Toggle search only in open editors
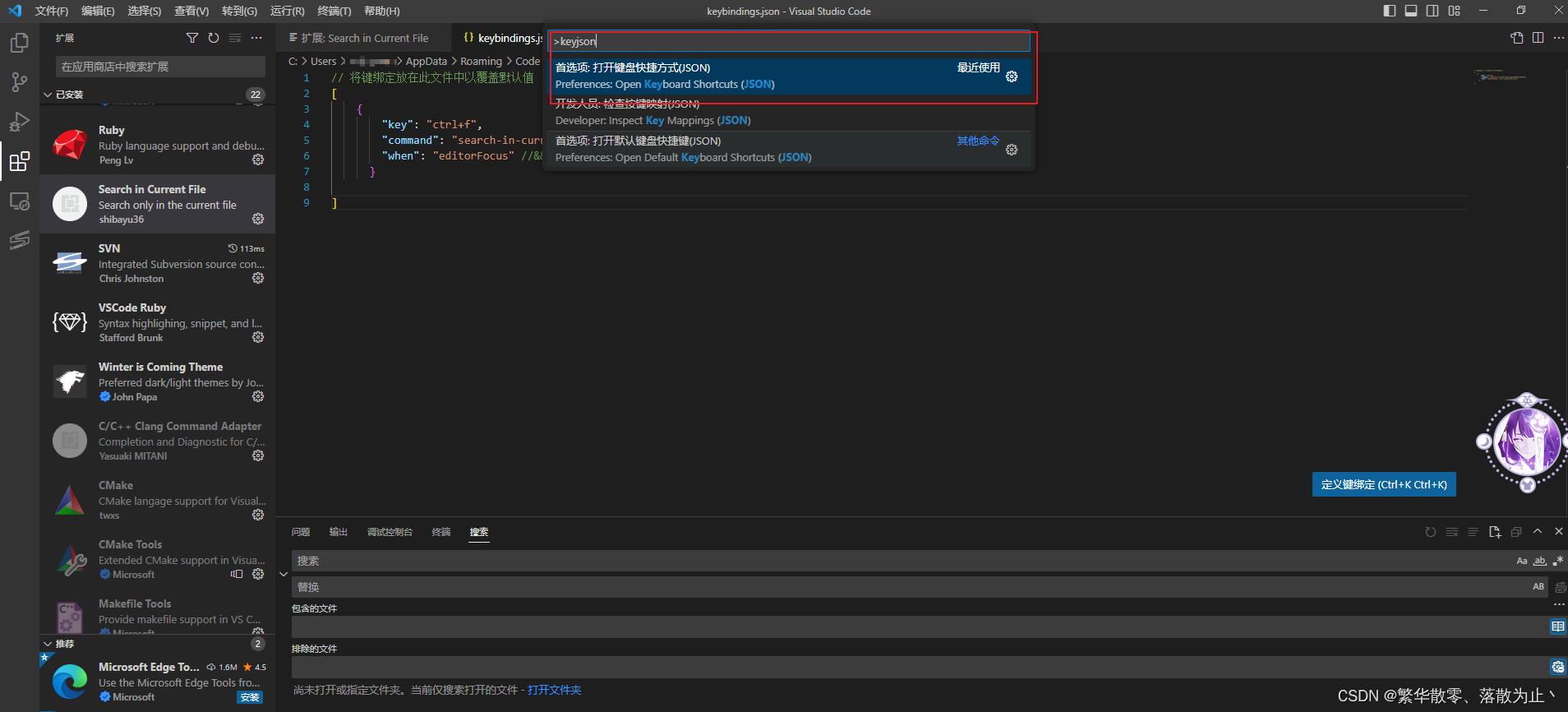 coord(1557,626)
